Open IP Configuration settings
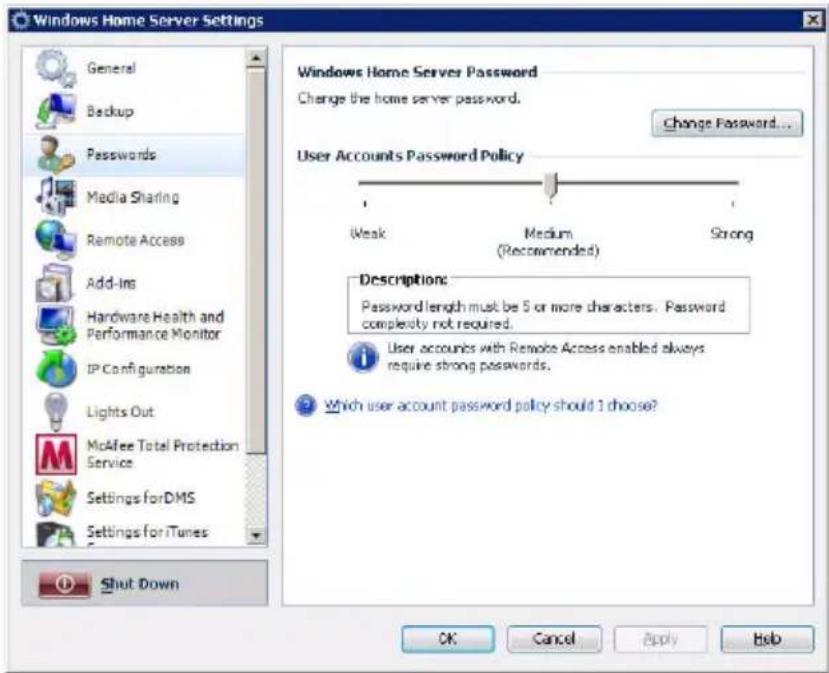The image size is (829, 673). coord(134,368)
